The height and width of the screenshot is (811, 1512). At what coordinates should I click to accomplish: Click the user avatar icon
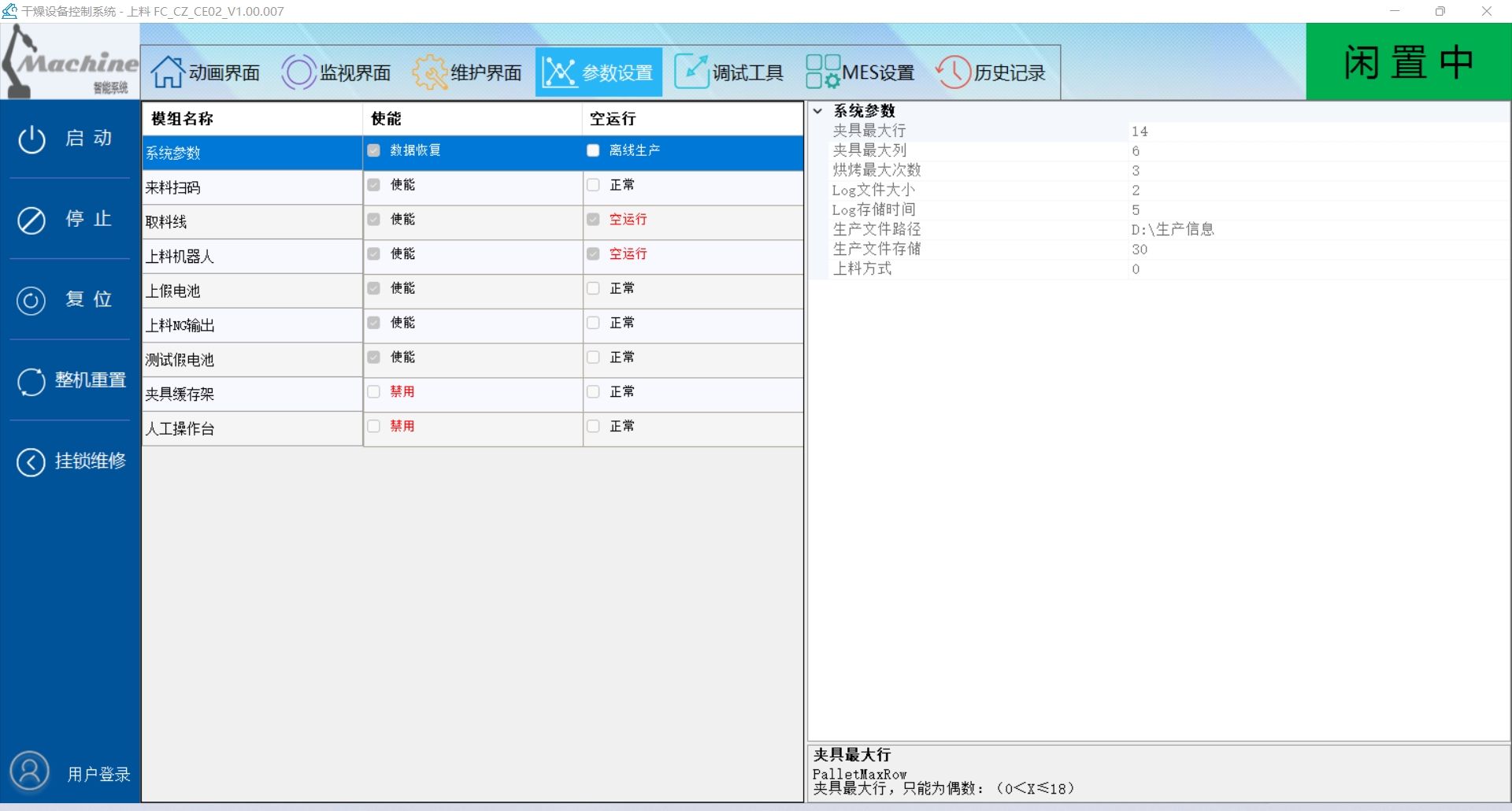pos(30,771)
